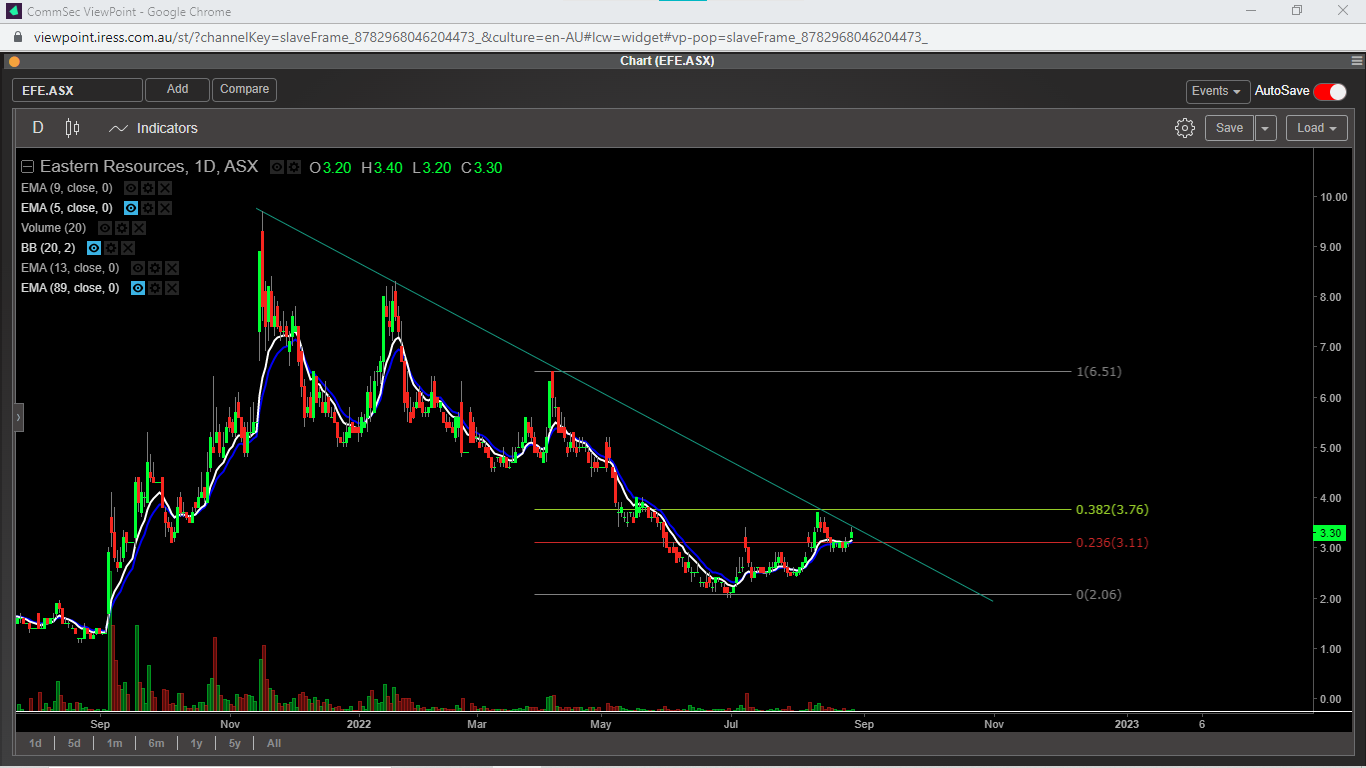Collapse the Eastern Resources legend box
The height and width of the screenshot is (768, 1366).
[27, 167]
